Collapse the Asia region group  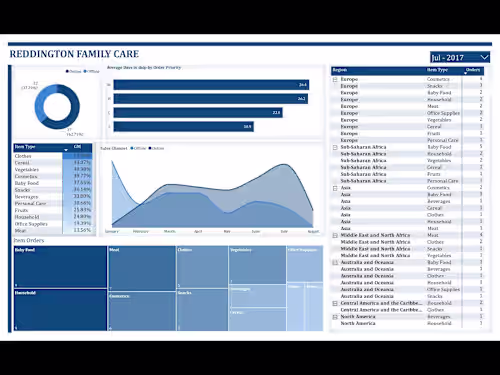(x=335, y=188)
